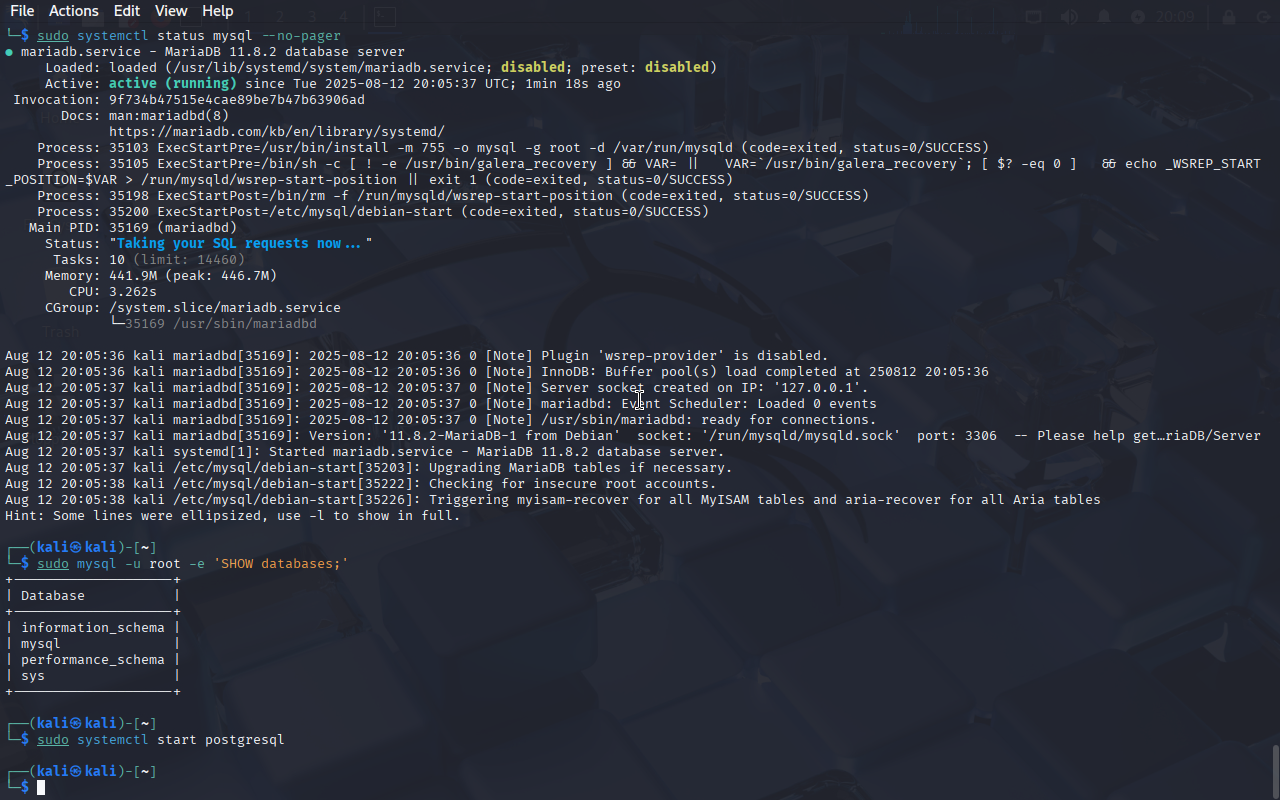Open the Edit menu

tap(127, 11)
